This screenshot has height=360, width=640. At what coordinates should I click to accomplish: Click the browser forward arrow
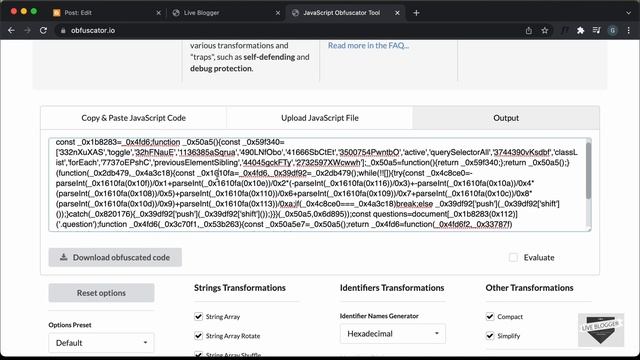tap(27, 31)
